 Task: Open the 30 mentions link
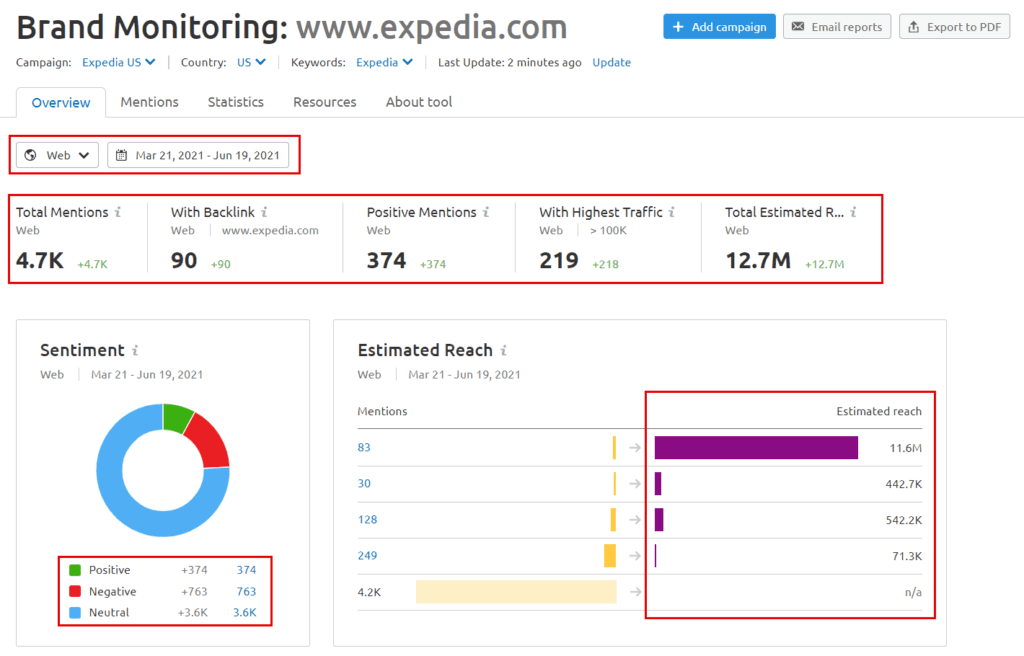click(364, 484)
